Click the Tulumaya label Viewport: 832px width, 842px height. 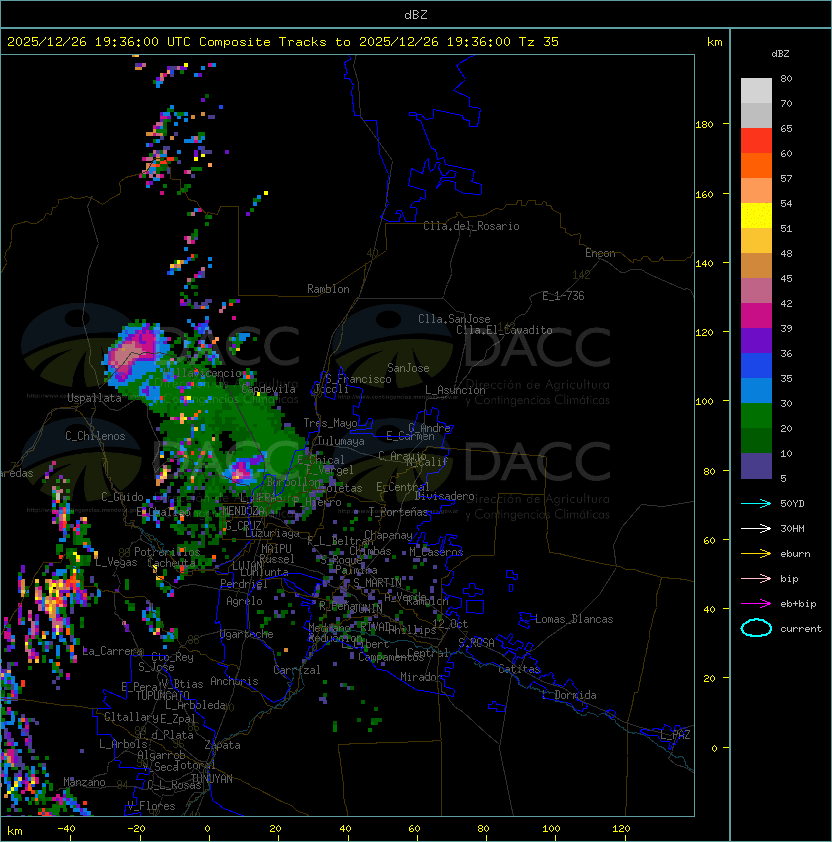coord(341,441)
